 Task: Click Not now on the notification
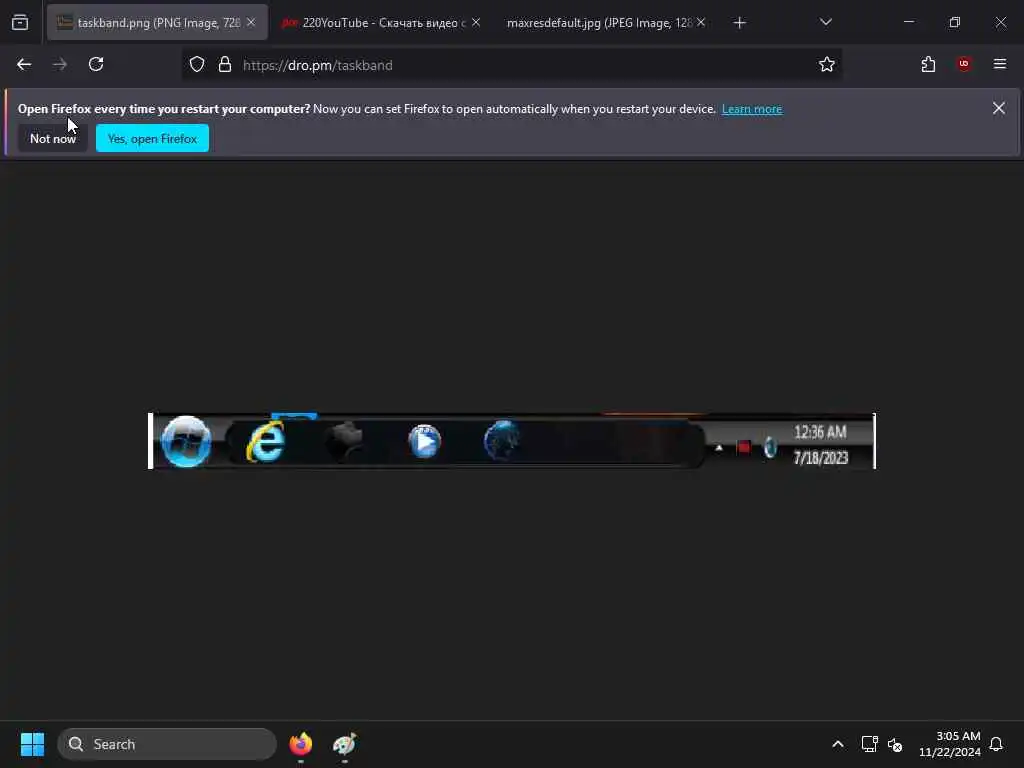click(x=53, y=138)
